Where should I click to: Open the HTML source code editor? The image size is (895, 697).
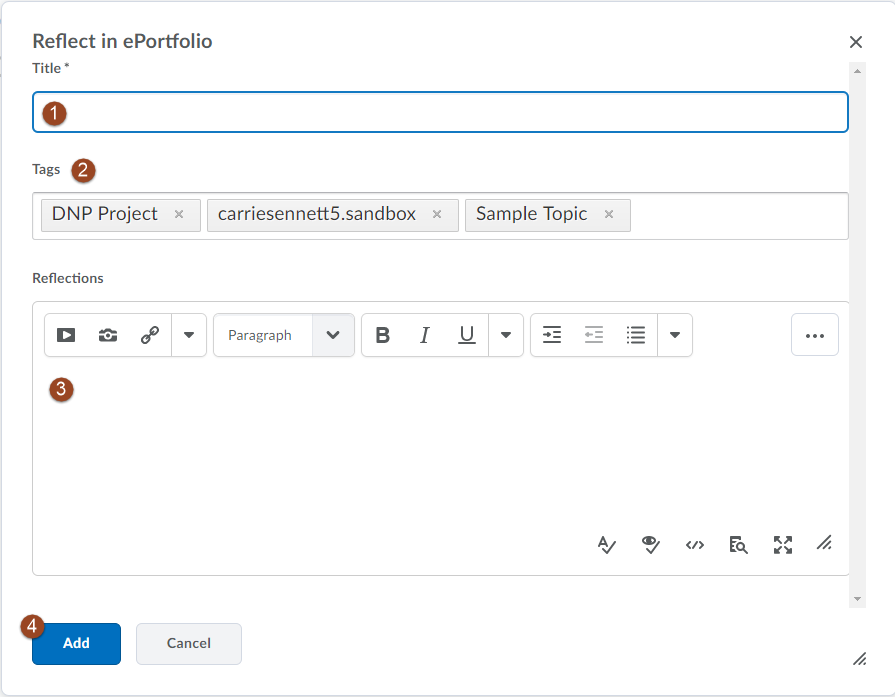click(695, 545)
